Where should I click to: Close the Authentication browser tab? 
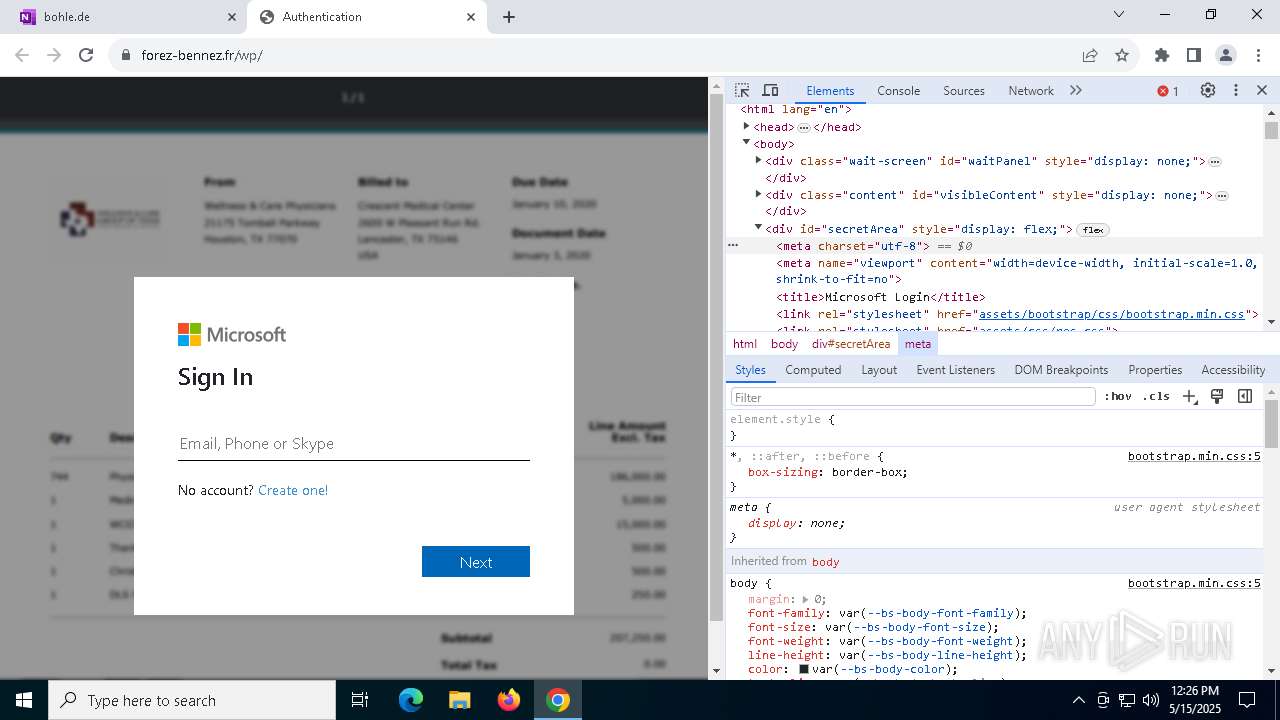[471, 17]
